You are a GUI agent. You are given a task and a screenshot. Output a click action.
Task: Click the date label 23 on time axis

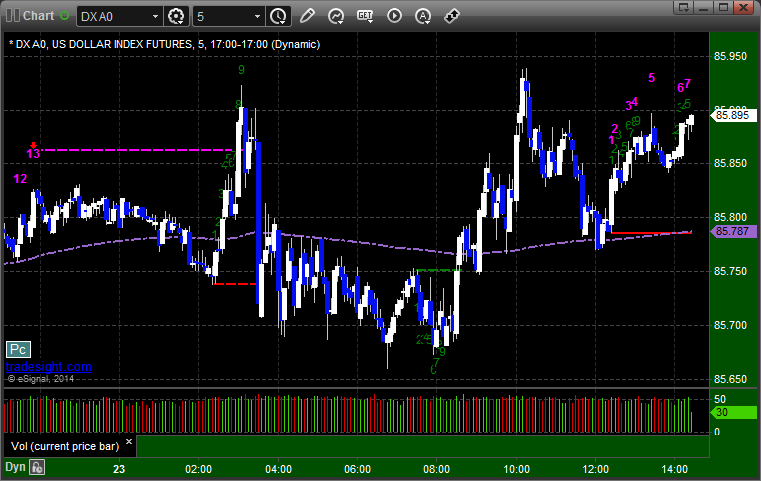click(x=119, y=469)
